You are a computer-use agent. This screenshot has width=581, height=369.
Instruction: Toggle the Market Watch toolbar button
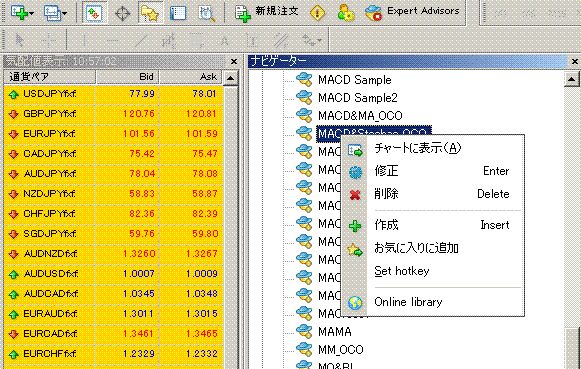[x=94, y=13]
